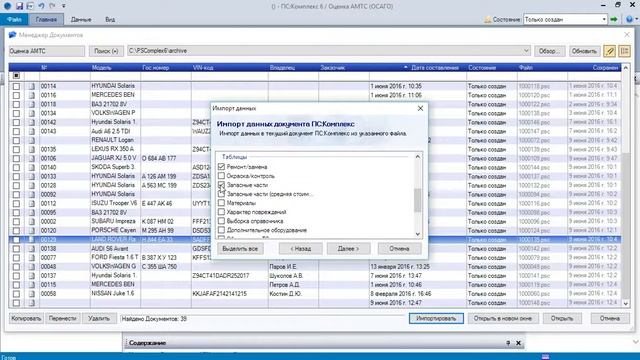Click document icon in row 00138
Image resolution: width=640 pixels, height=360 pixels.
(x=32, y=249)
